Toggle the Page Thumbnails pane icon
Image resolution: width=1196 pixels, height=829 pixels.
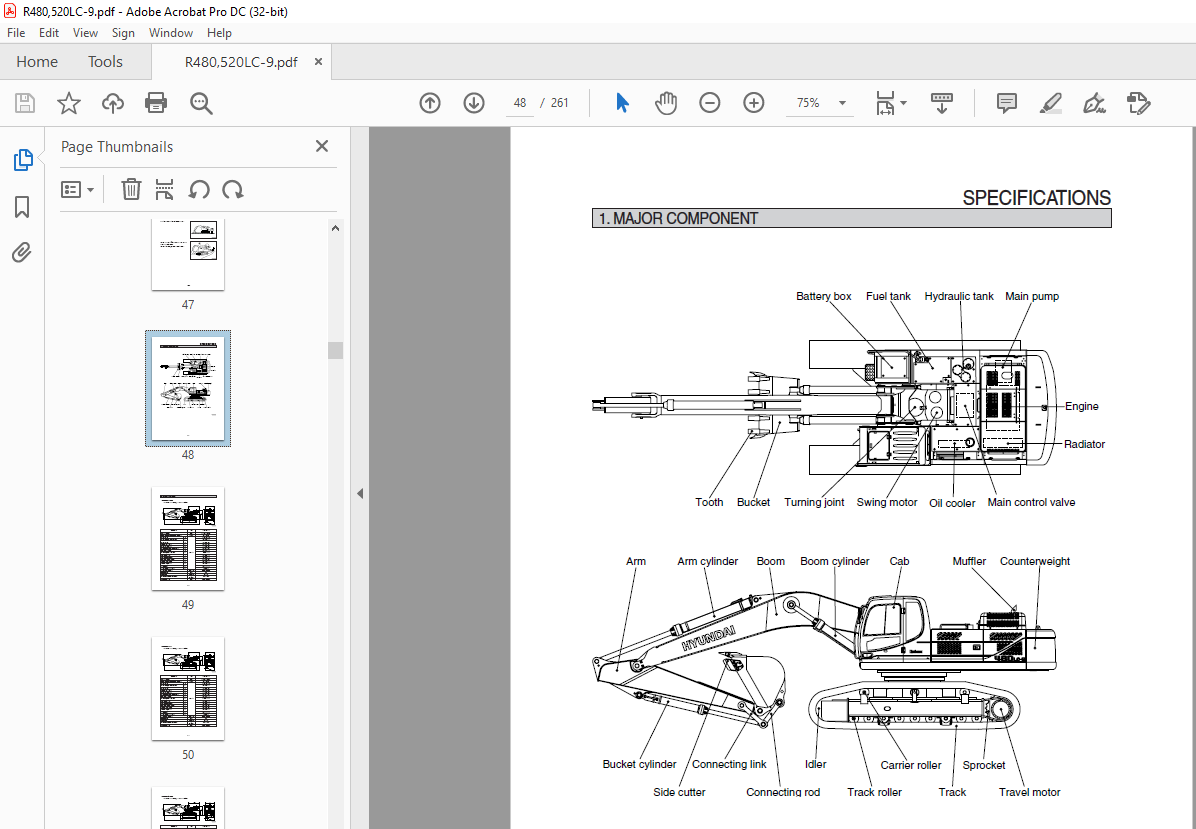point(23,160)
